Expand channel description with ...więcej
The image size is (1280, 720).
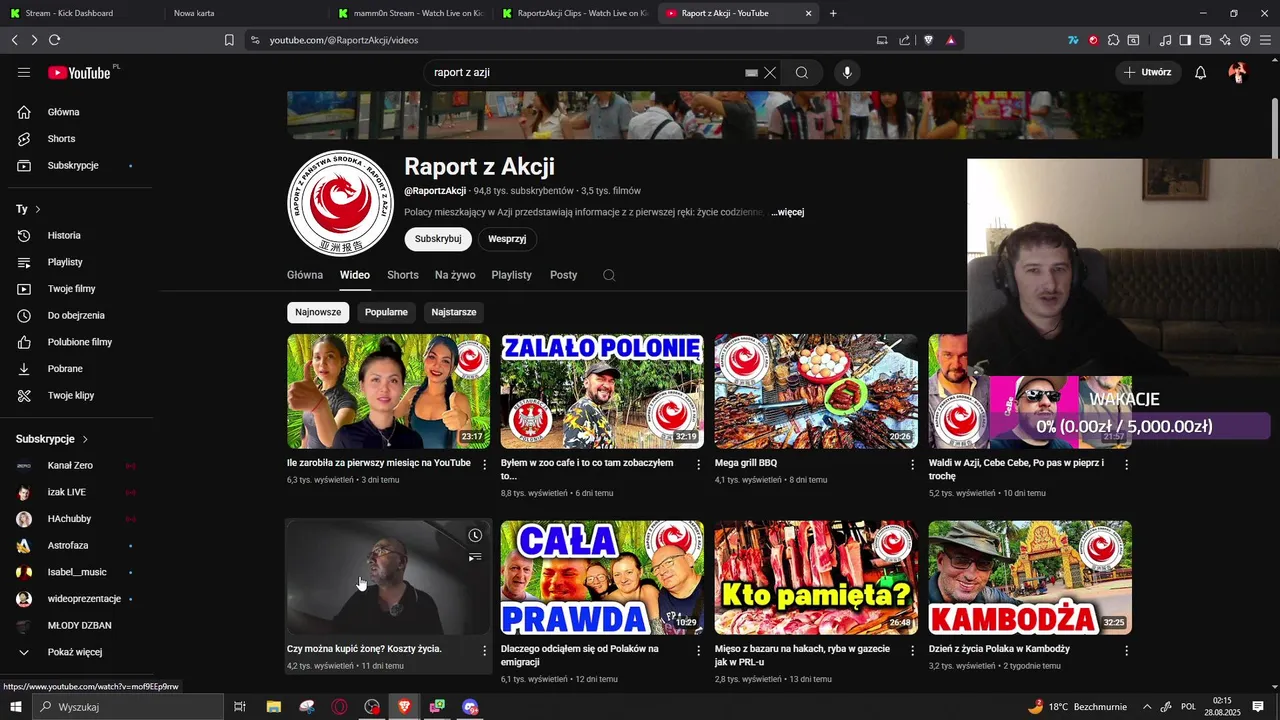coord(788,212)
